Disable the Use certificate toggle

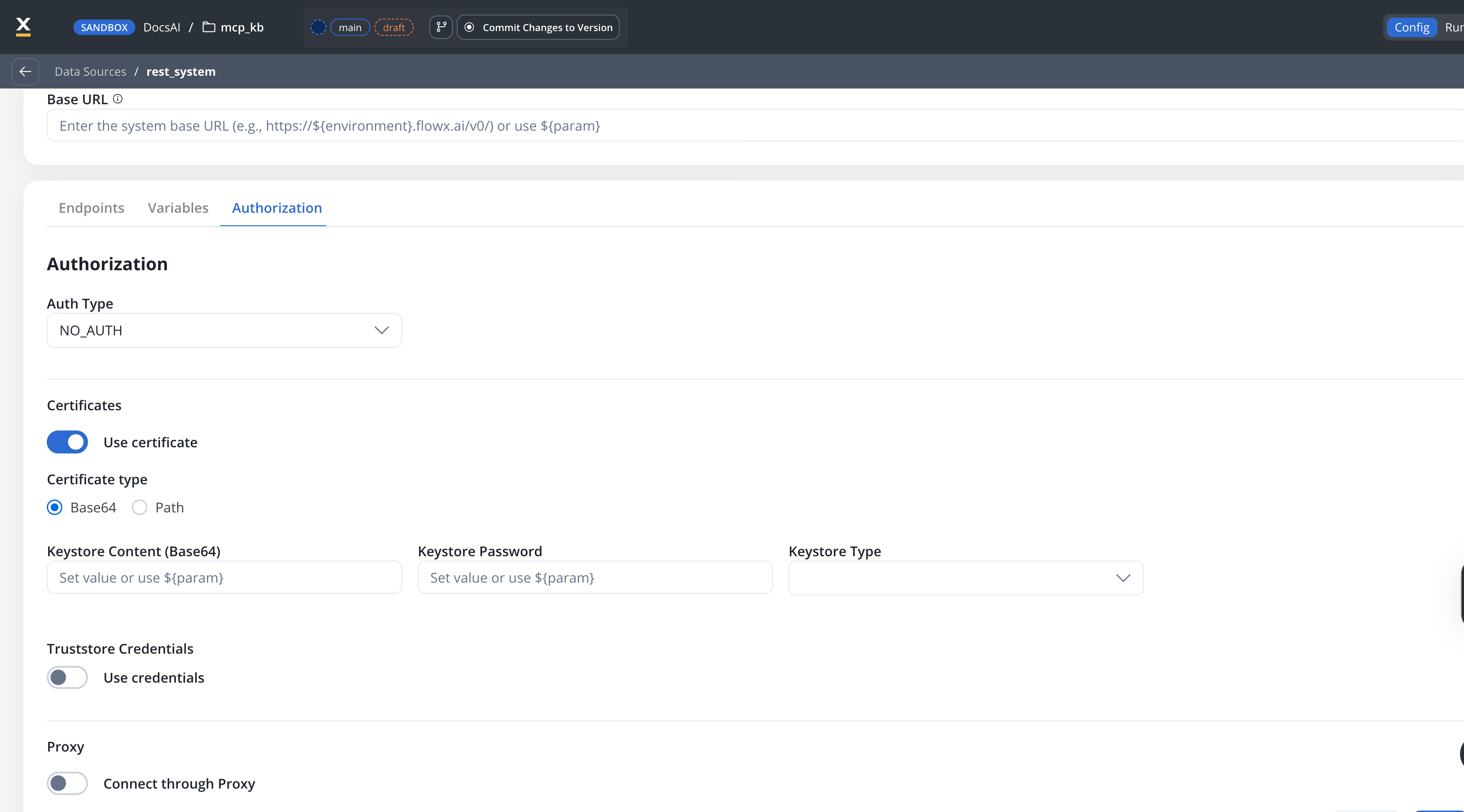[68, 442]
